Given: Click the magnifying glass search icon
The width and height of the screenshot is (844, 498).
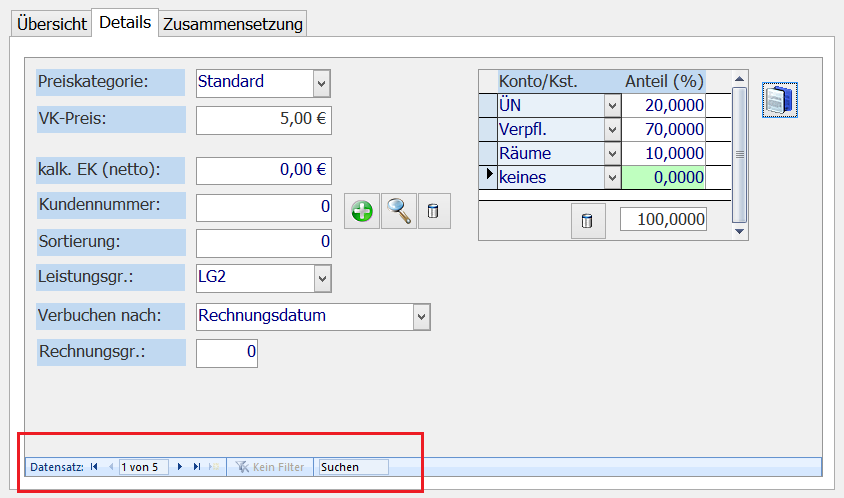Looking at the screenshot, I should pos(399,212).
